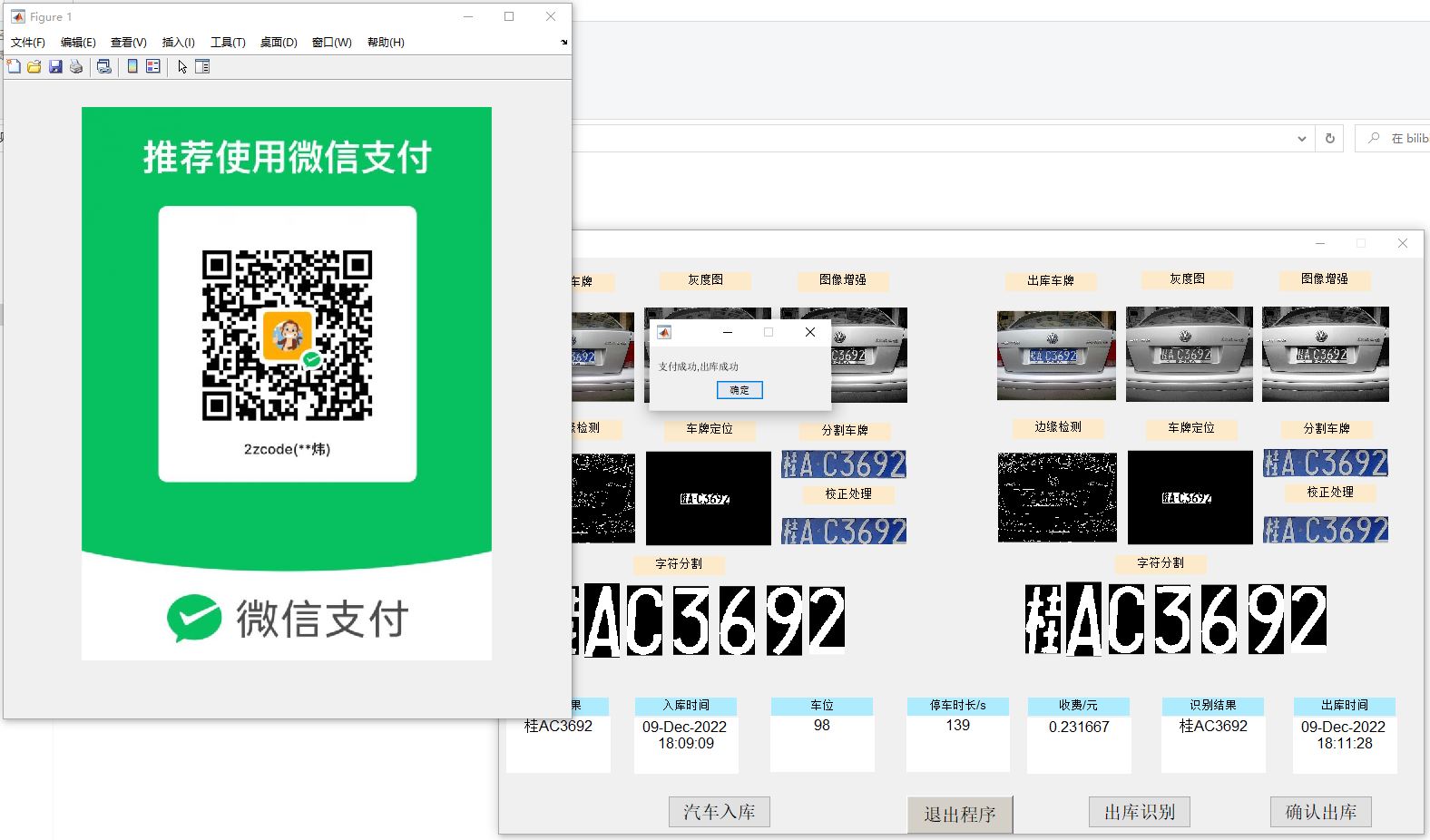
Task: Open the 桌面(D) menu
Action: point(279,43)
